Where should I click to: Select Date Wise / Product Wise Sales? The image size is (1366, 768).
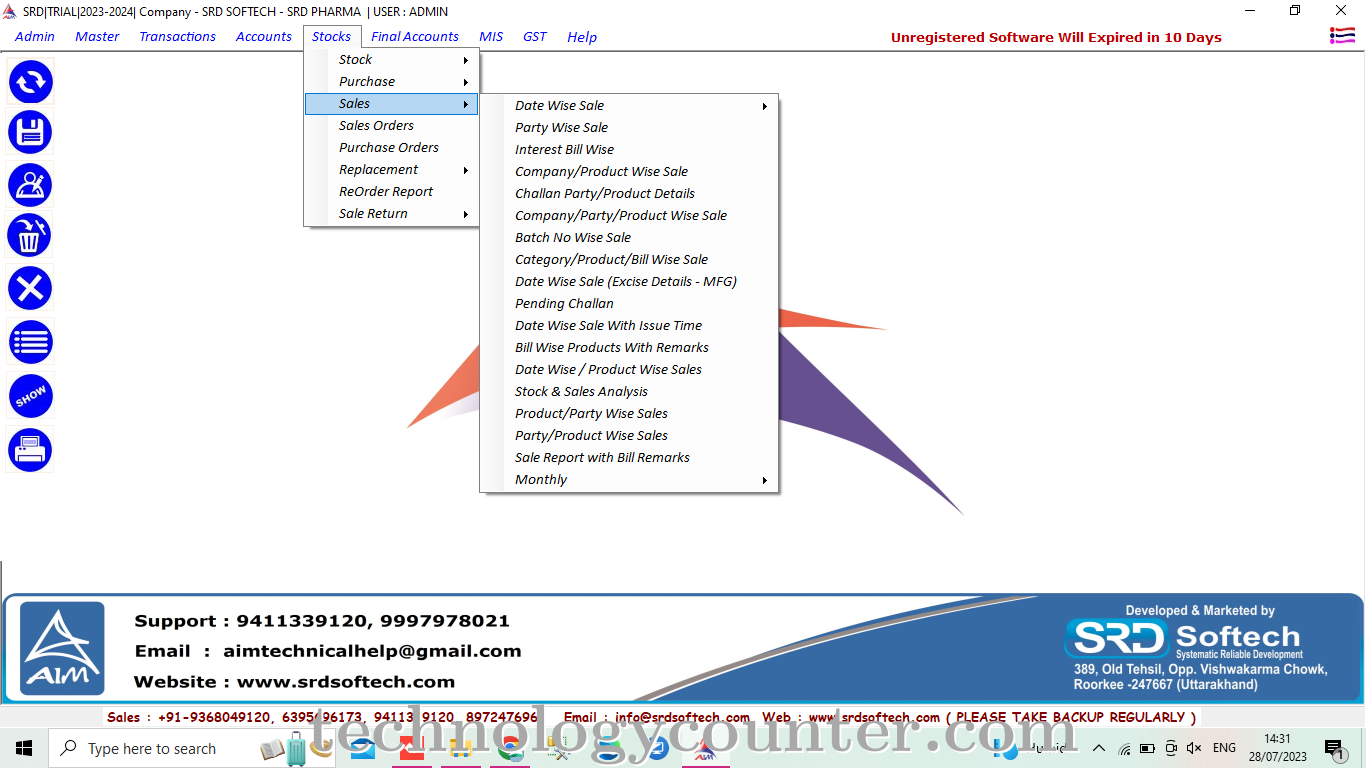[x=629, y=370]
